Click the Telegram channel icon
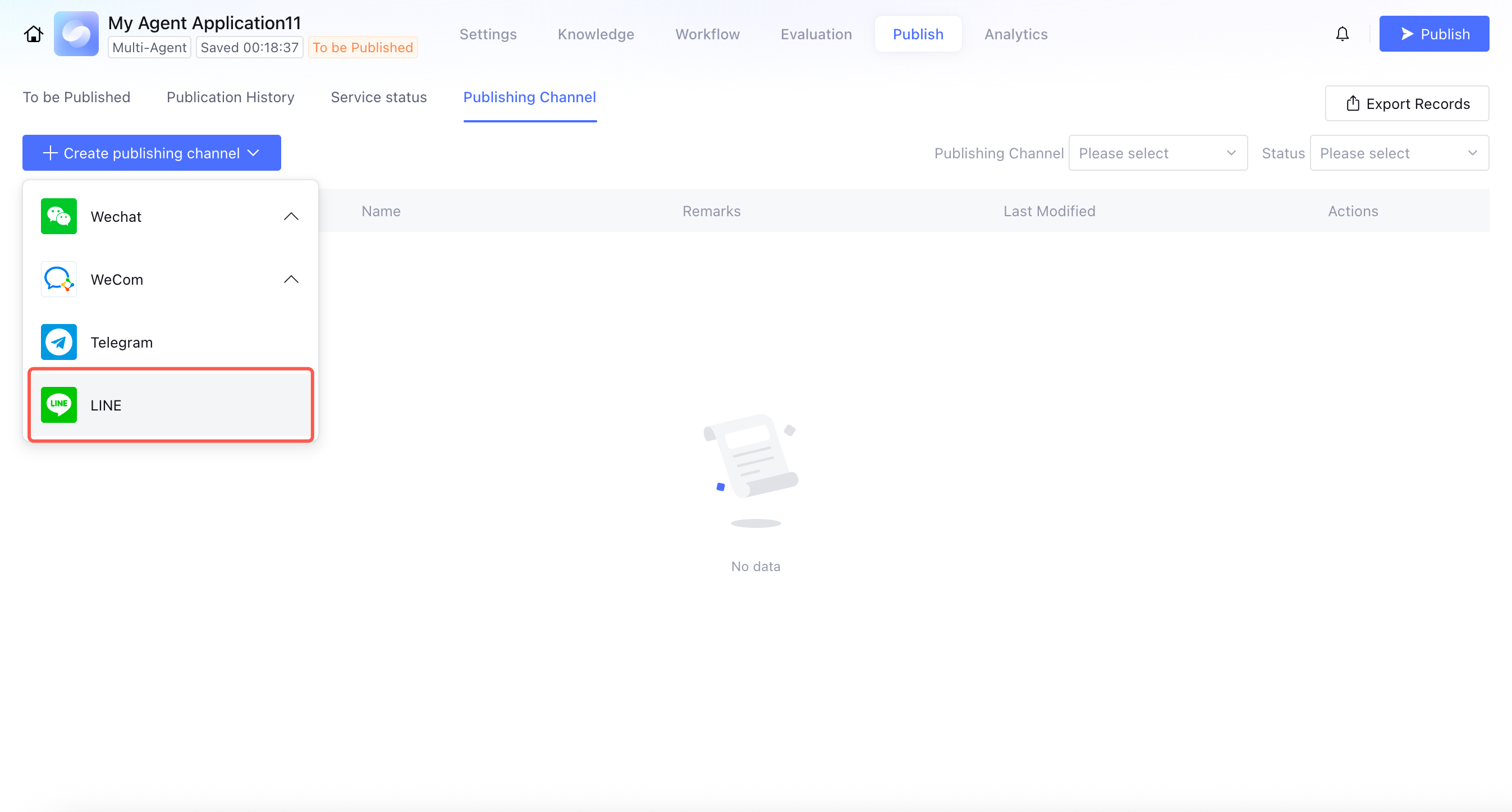The width and height of the screenshot is (1512, 812). coord(59,342)
